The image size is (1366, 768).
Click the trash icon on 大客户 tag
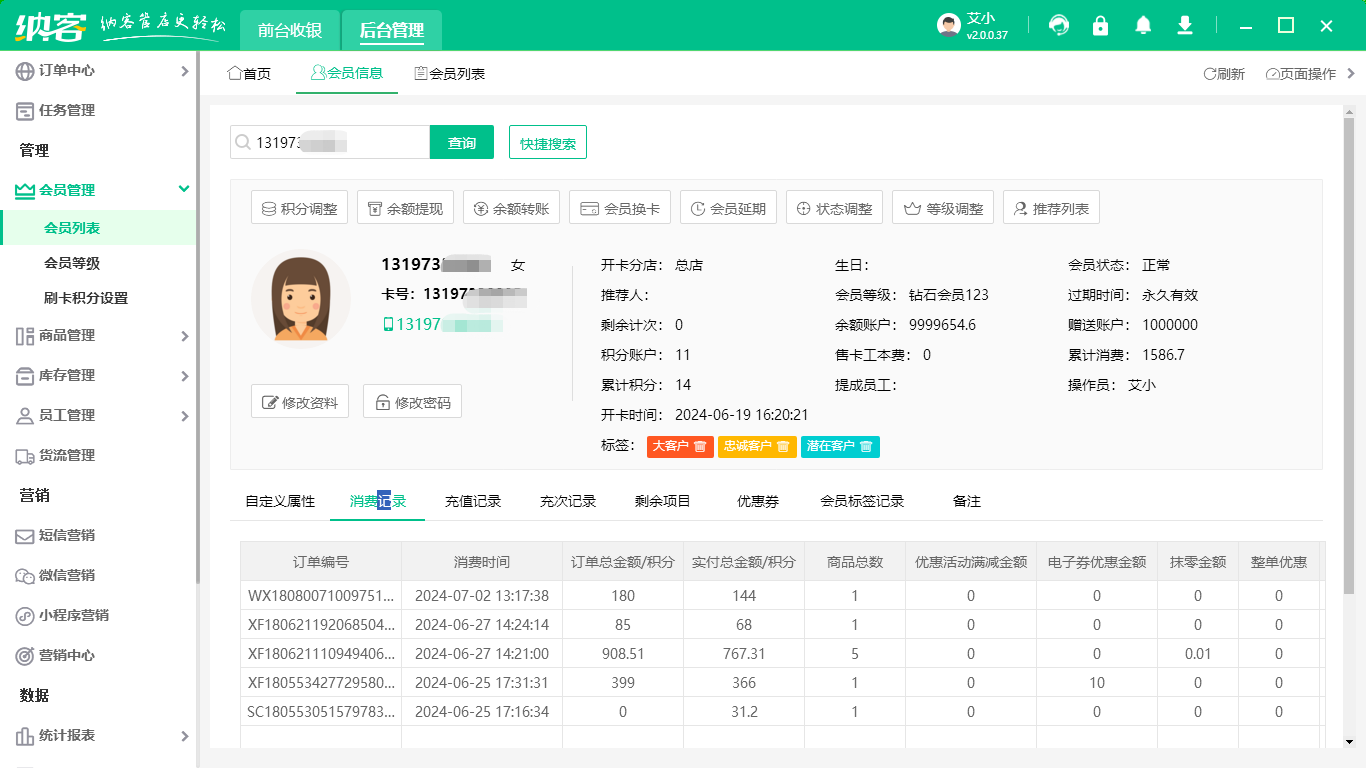coord(700,446)
